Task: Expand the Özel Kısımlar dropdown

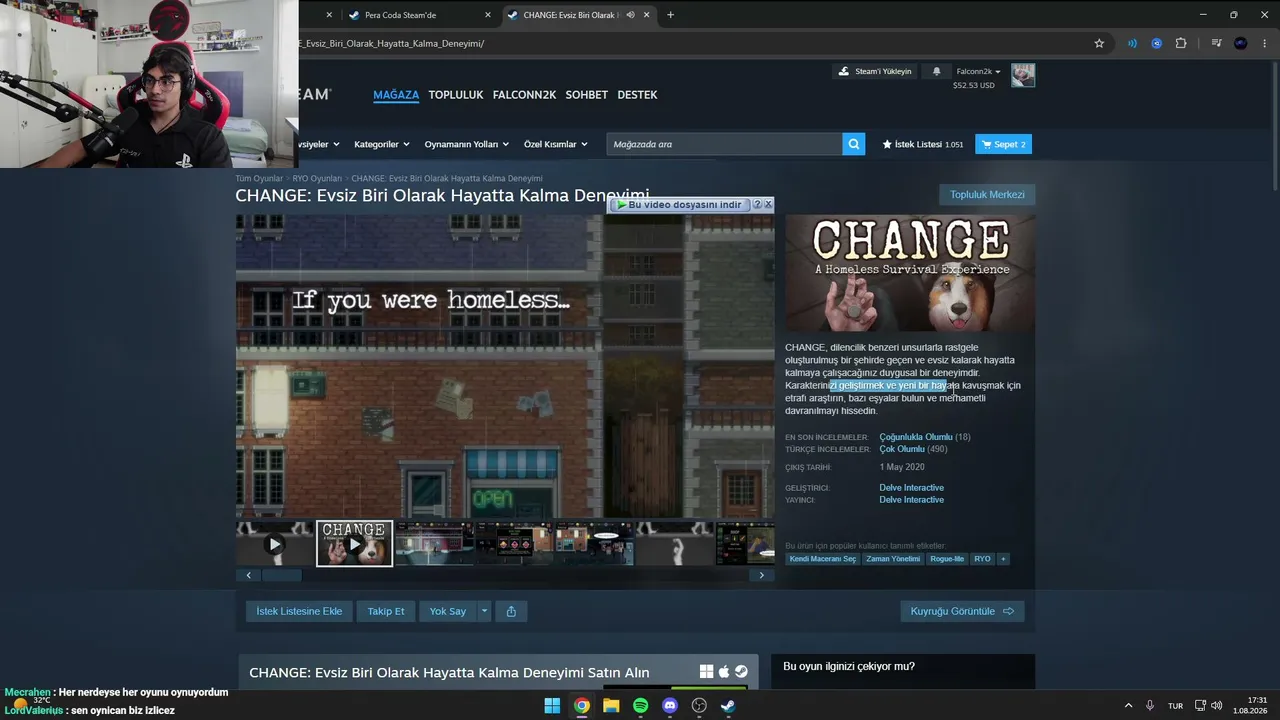Action: coord(555,144)
